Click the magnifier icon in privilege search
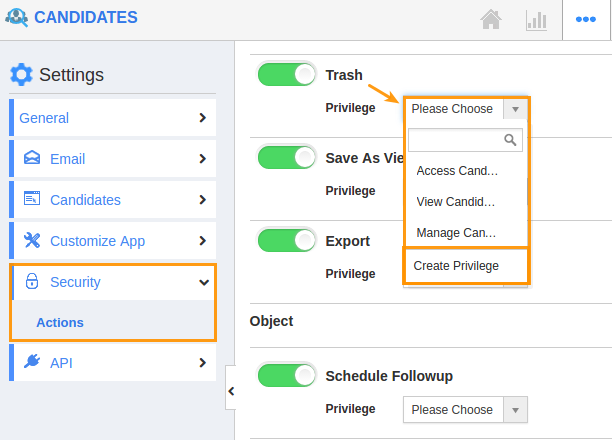Viewport: 612px width, 440px height. point(510,140)
